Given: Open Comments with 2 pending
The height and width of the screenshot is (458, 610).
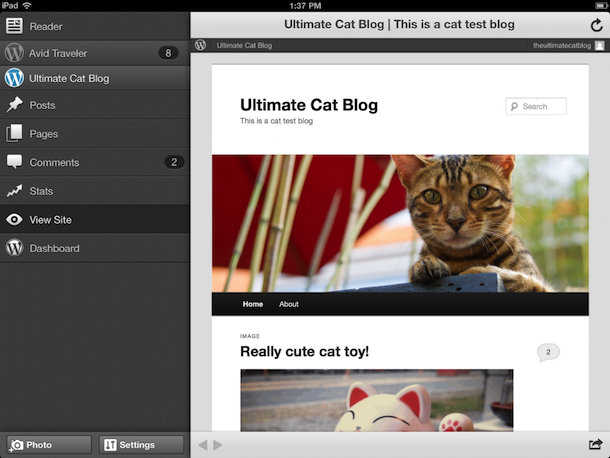Looking at the screenshot, I should pos(95,162).
